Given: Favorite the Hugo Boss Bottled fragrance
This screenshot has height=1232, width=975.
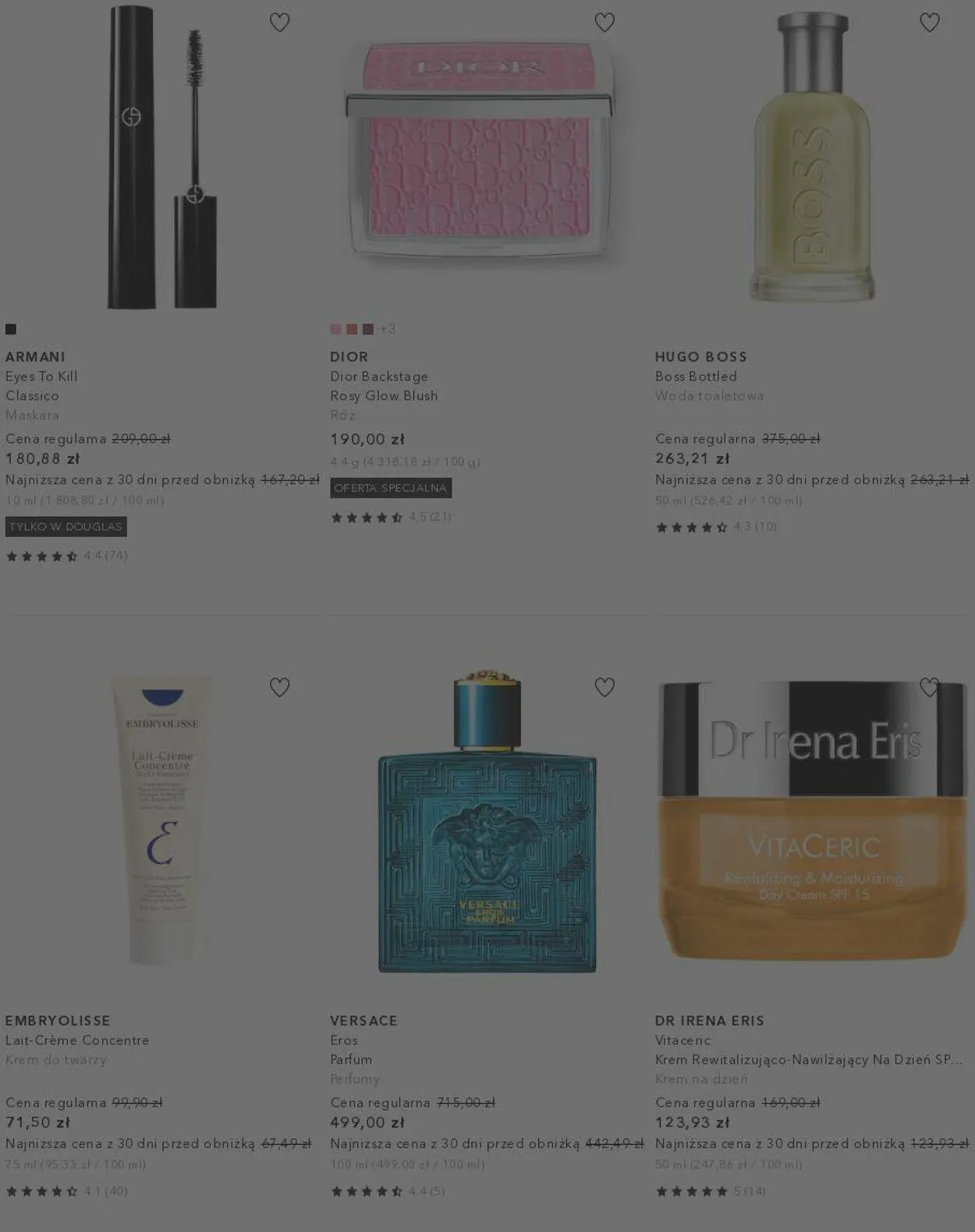Looking at the screenshot, I should point(929,23).
